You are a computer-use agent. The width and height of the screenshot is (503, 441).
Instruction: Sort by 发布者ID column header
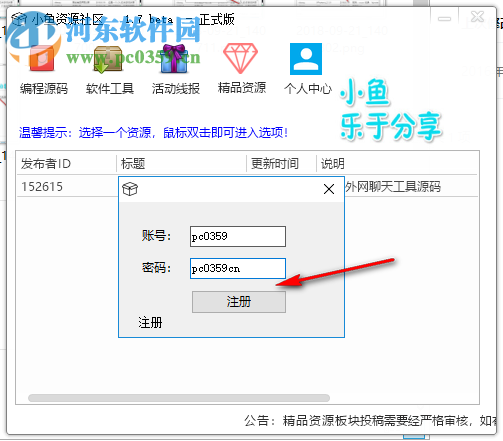67,164
